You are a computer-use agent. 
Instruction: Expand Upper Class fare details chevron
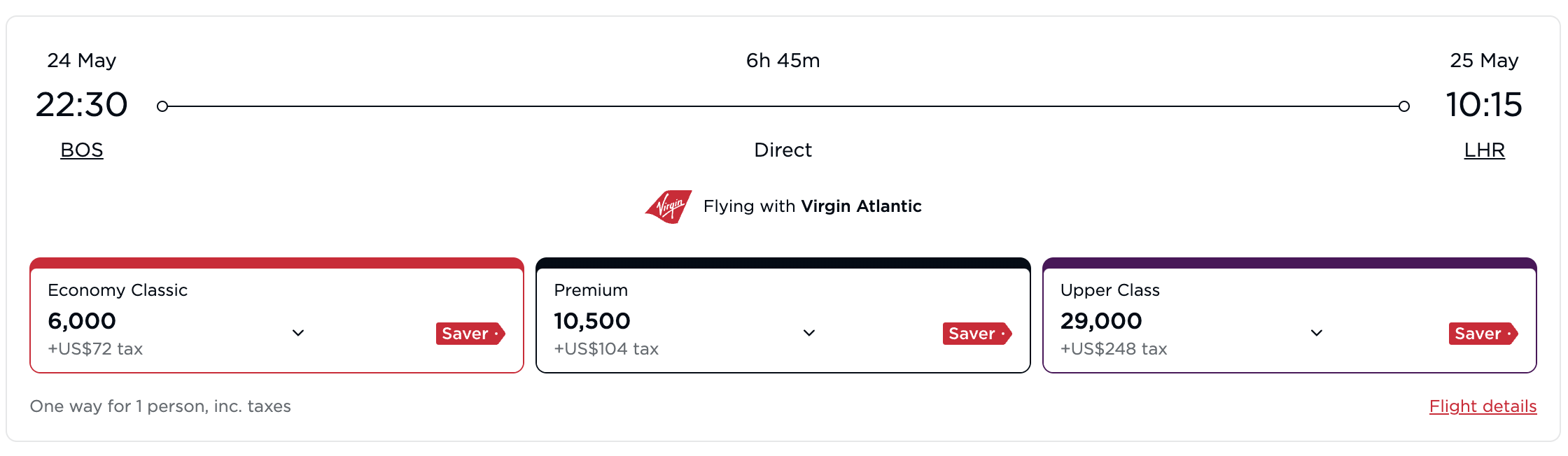[x=1317, y=334]
